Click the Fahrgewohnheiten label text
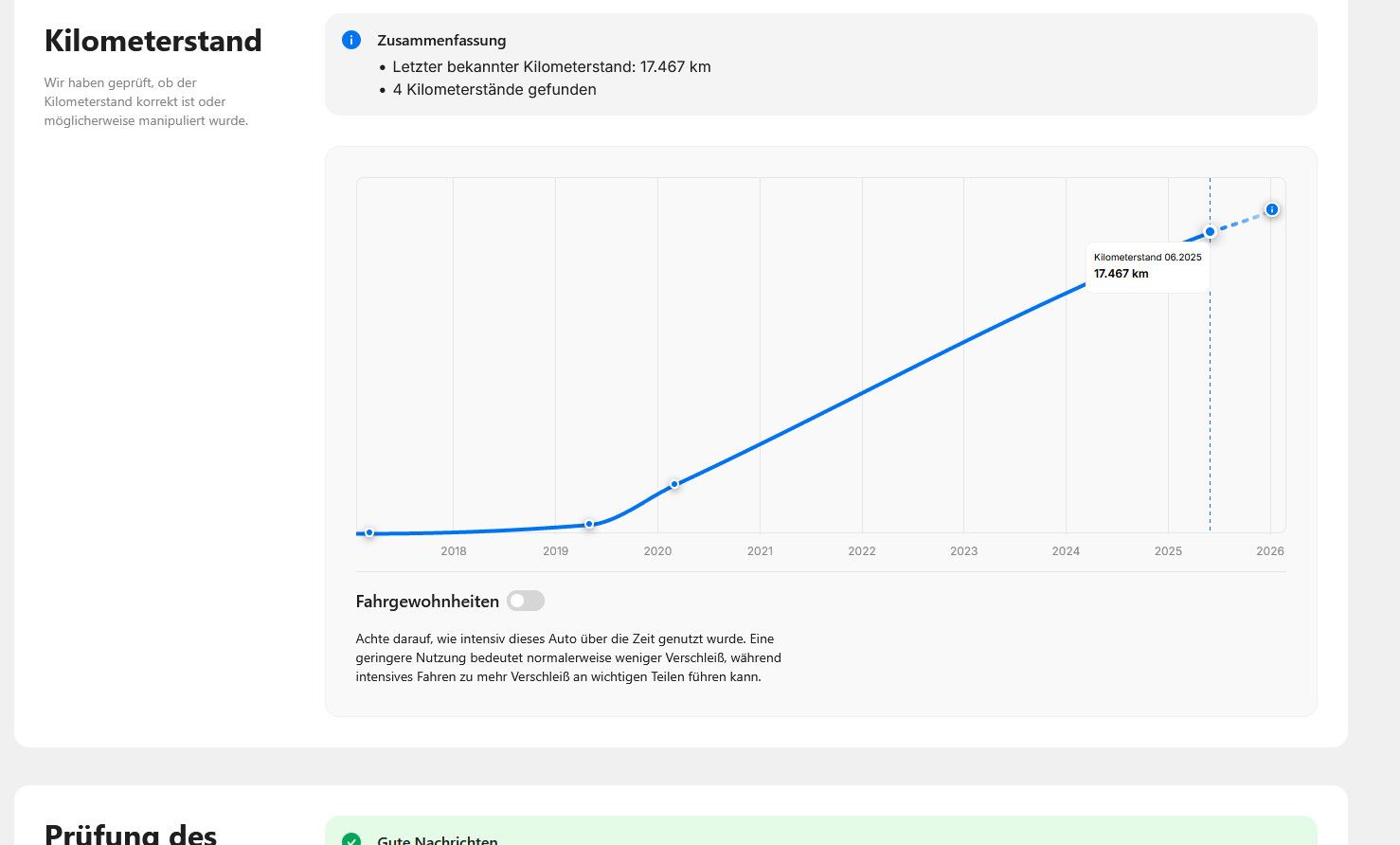1400x845 pixels. pos(427,602)
